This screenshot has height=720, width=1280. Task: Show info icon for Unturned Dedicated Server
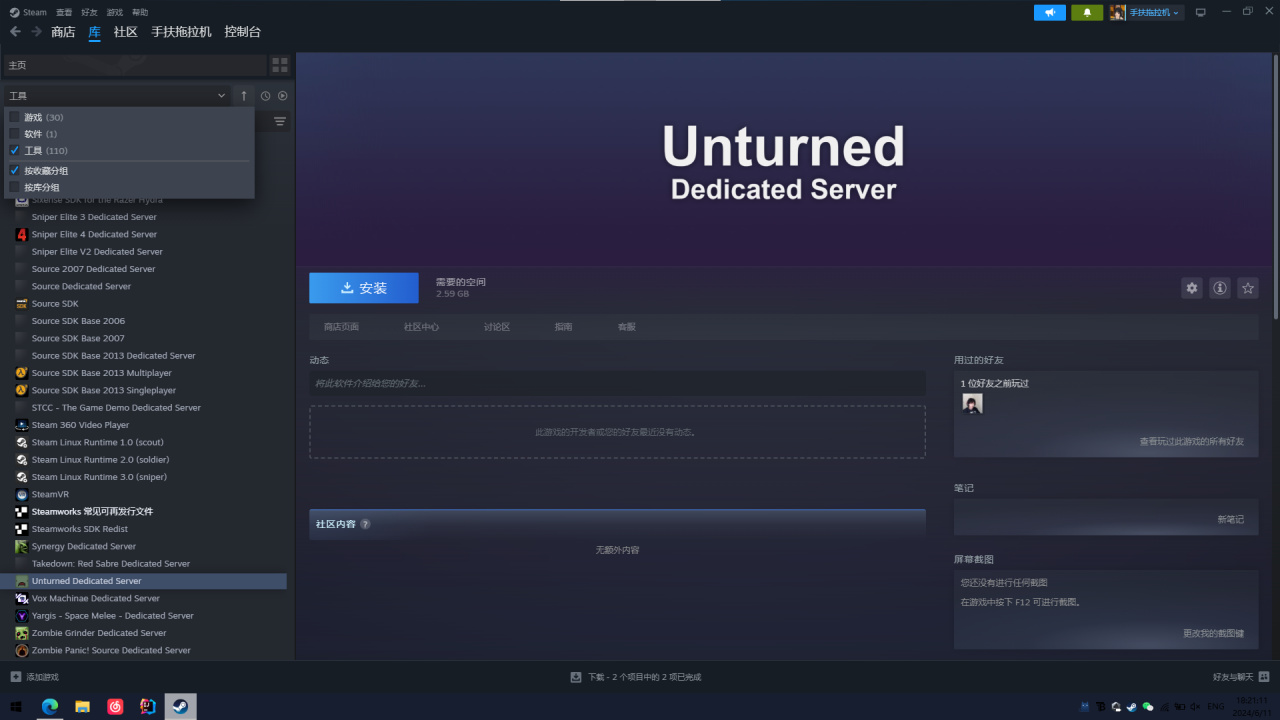(x=1220, y=288)
